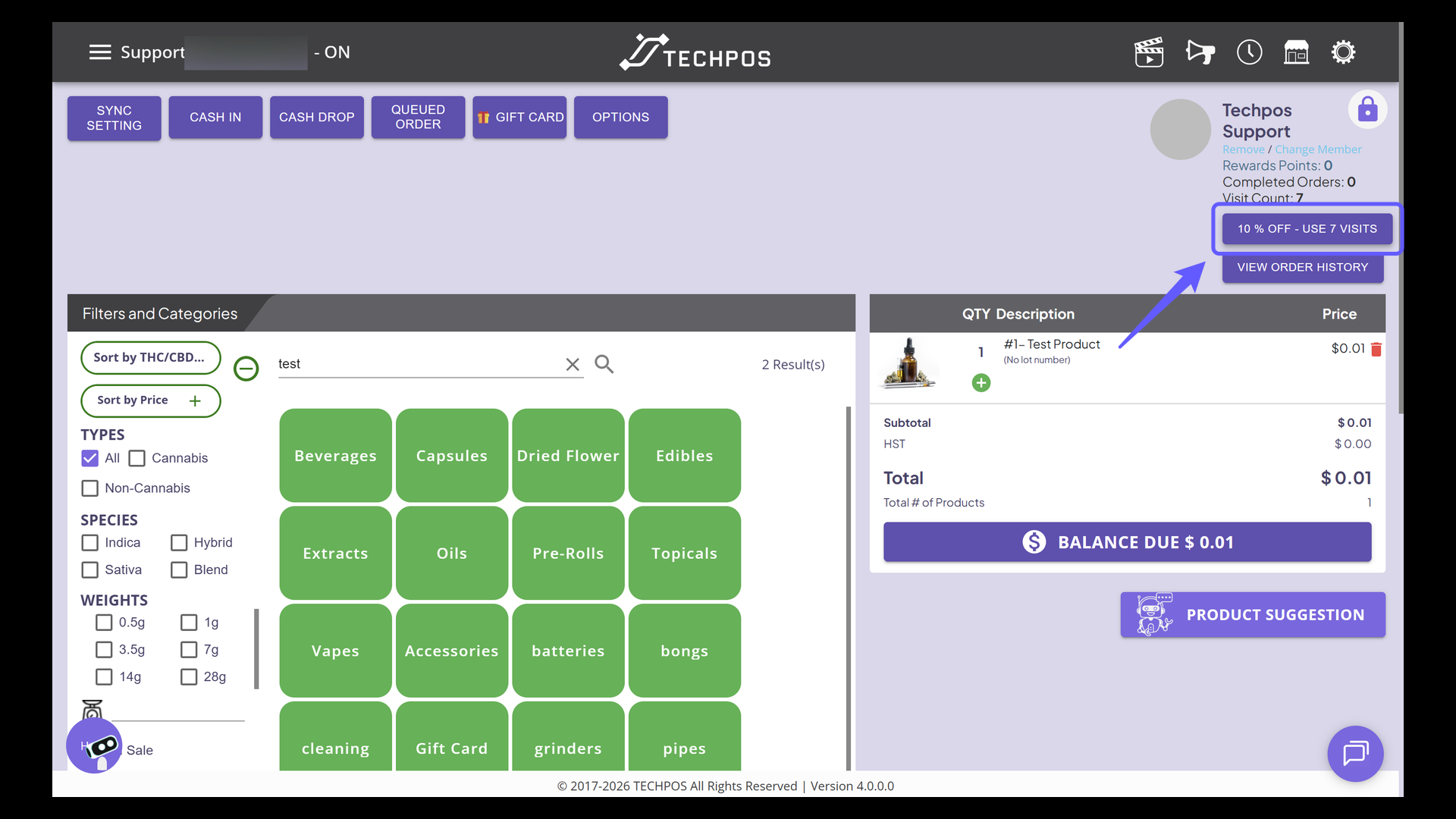Screen dimensions: 1456x819
Task: Open the settings gear icon
Action: (1343, 52)
